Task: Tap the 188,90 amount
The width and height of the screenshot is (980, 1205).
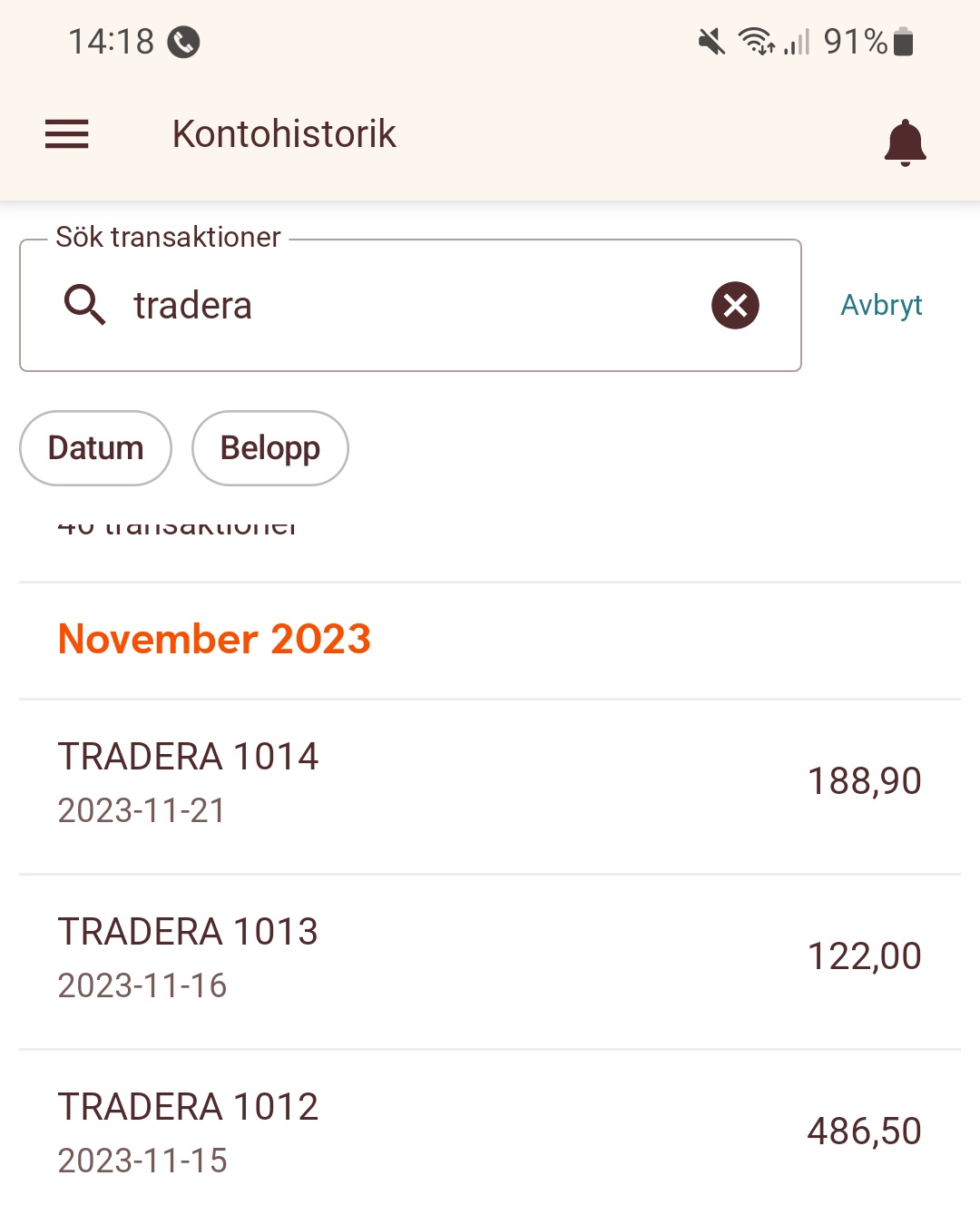Action: coord(864,781)
